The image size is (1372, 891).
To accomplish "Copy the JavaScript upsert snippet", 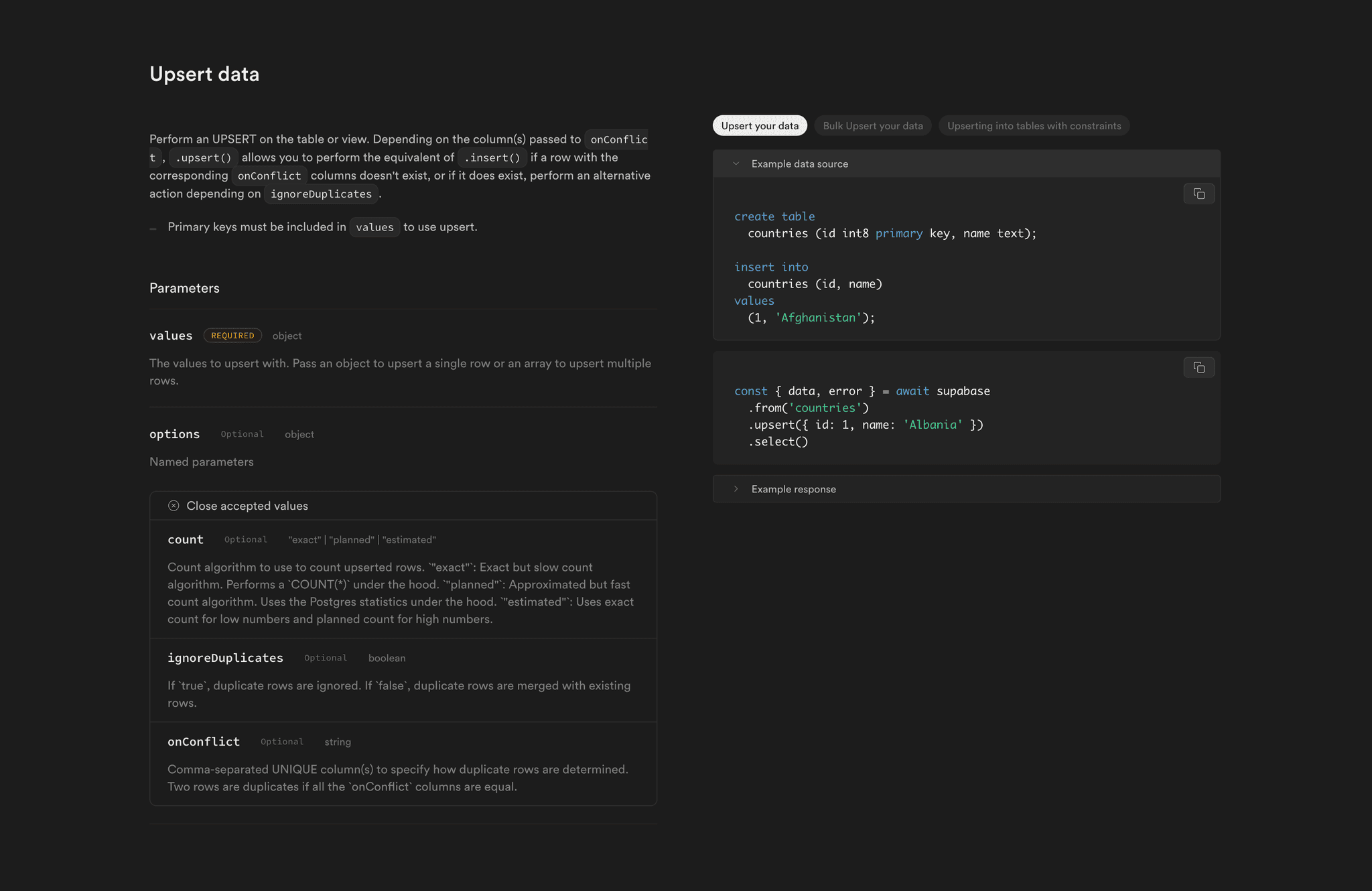I will point(1198,367).
